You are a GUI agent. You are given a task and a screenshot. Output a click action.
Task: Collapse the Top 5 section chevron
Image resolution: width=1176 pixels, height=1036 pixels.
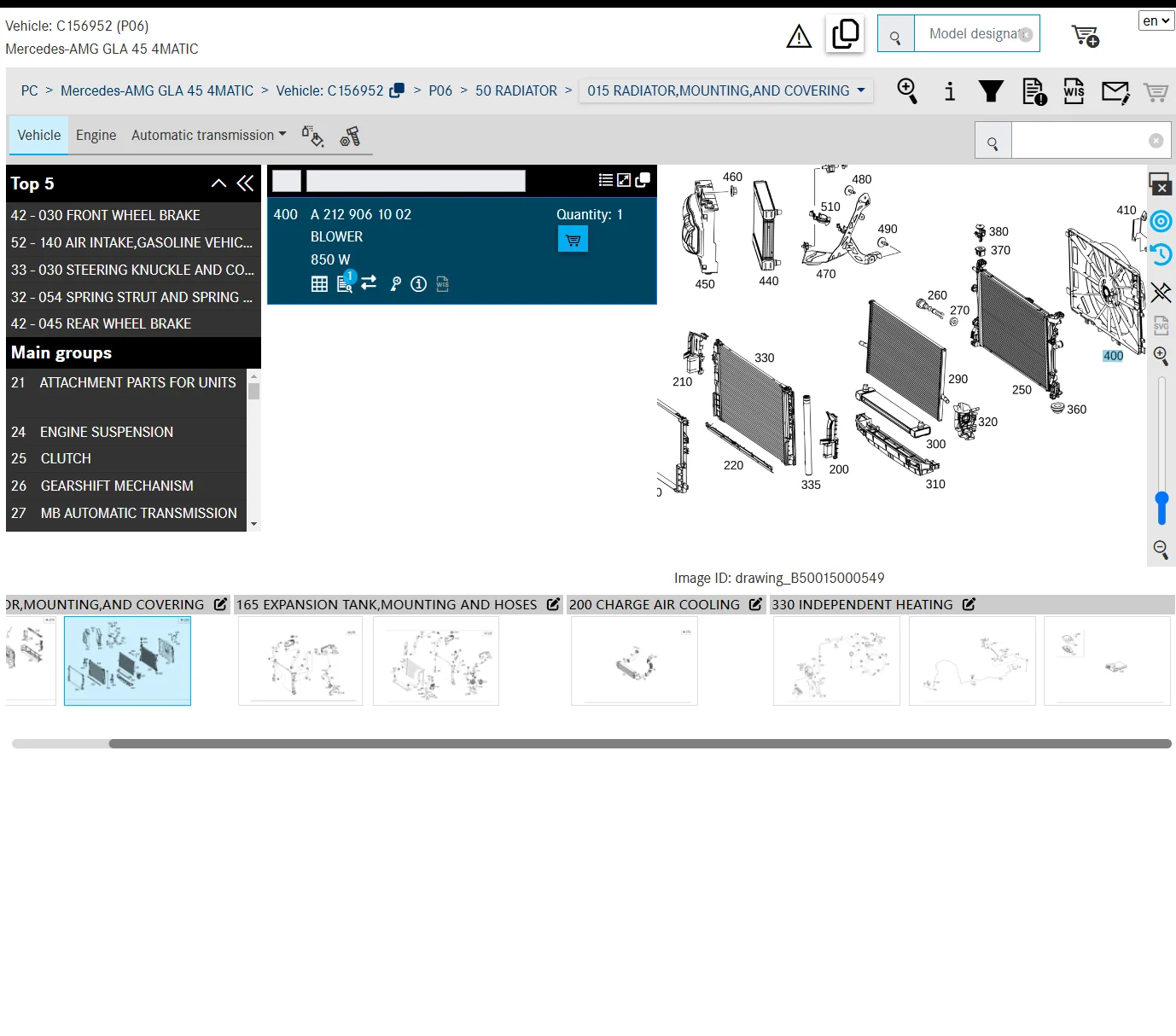(x=218, y=183)
